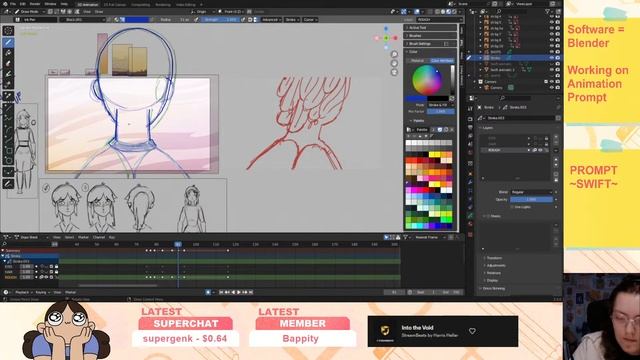Image resolution: width=640 pixels, height=360 pixels.
Task: Pick a hue on the color wheel
Action: [427, 80]
